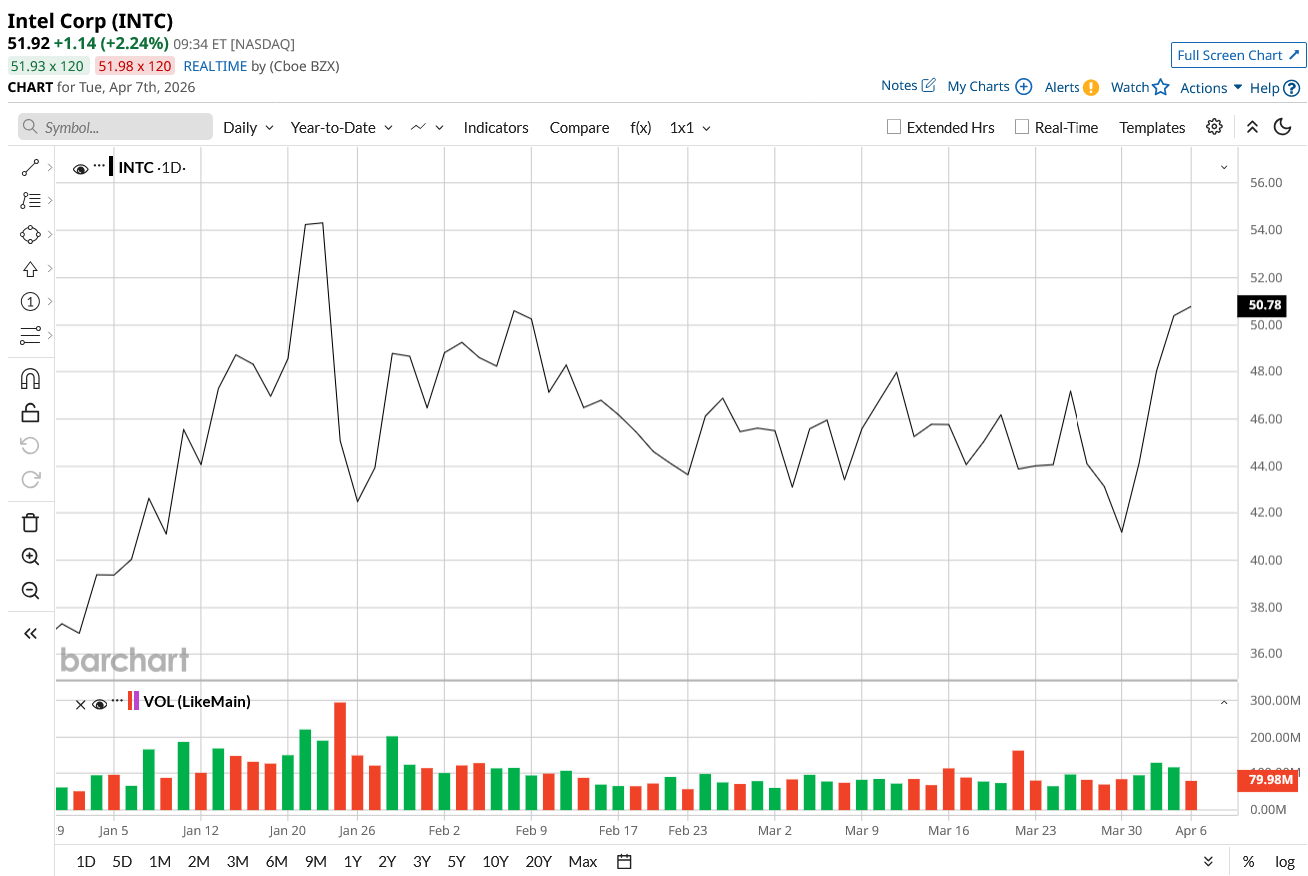Set an alert with the Alerts icon
The image size is (1308, 876).
1091,87
